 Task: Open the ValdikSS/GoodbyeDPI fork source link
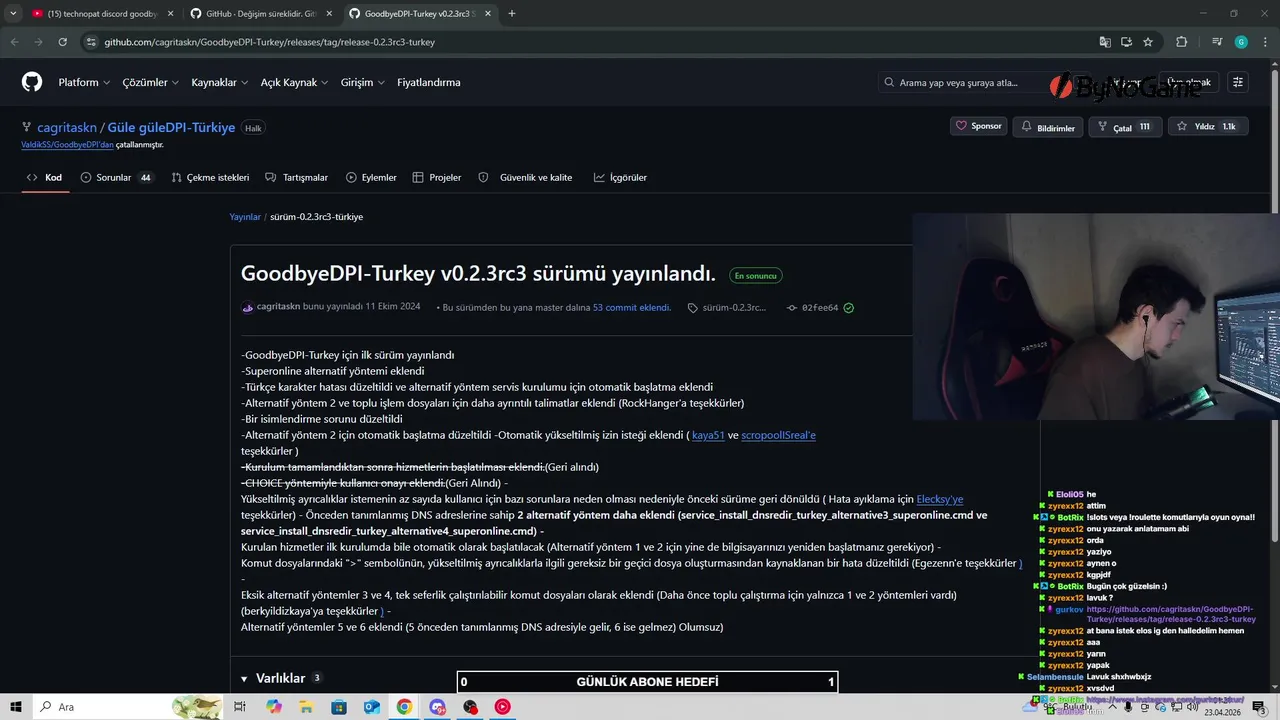click(67, 144)
